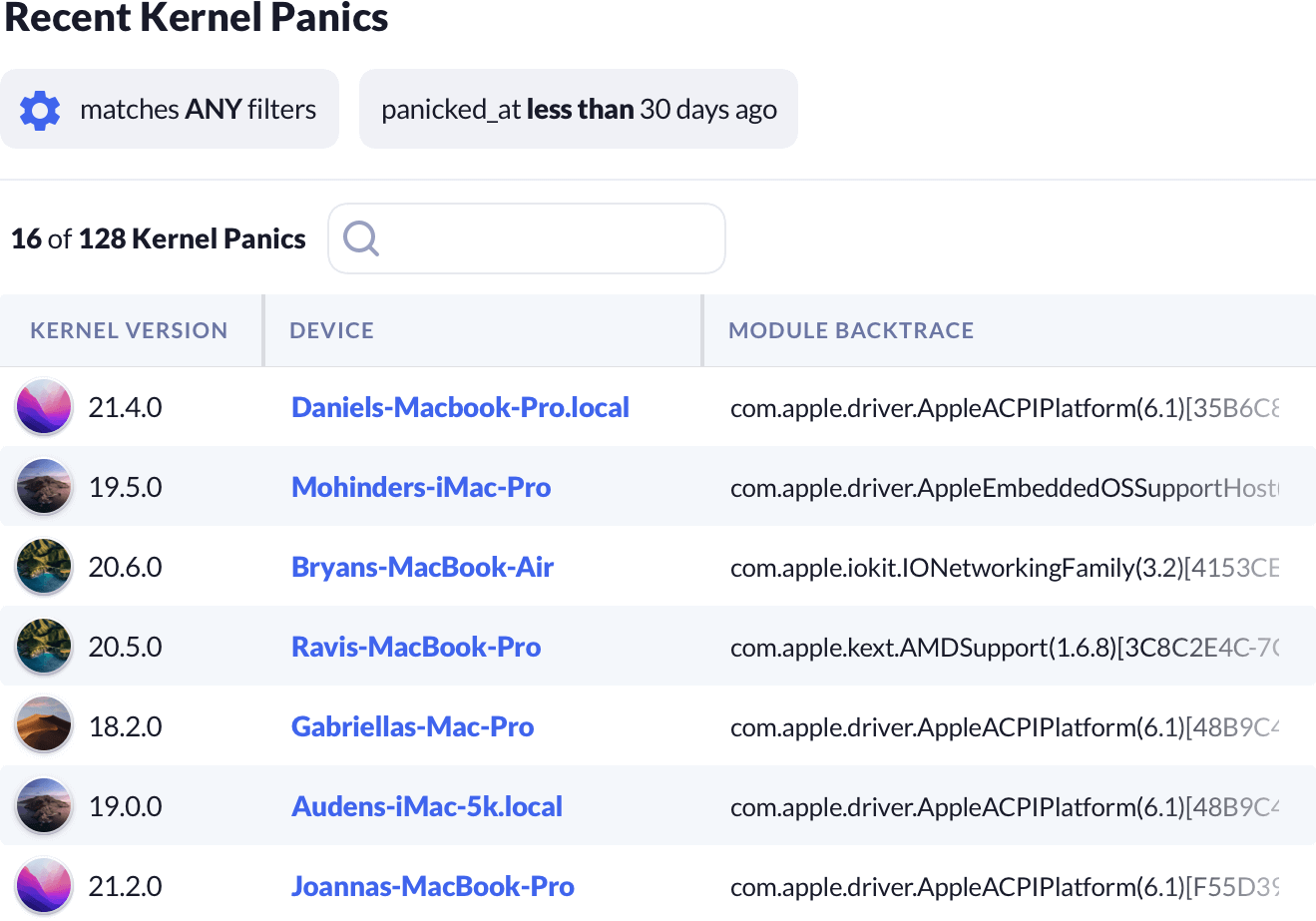This screenshot has width=1316, height=921.
Task: Sort by the Device column header
Action: [331, 330]
